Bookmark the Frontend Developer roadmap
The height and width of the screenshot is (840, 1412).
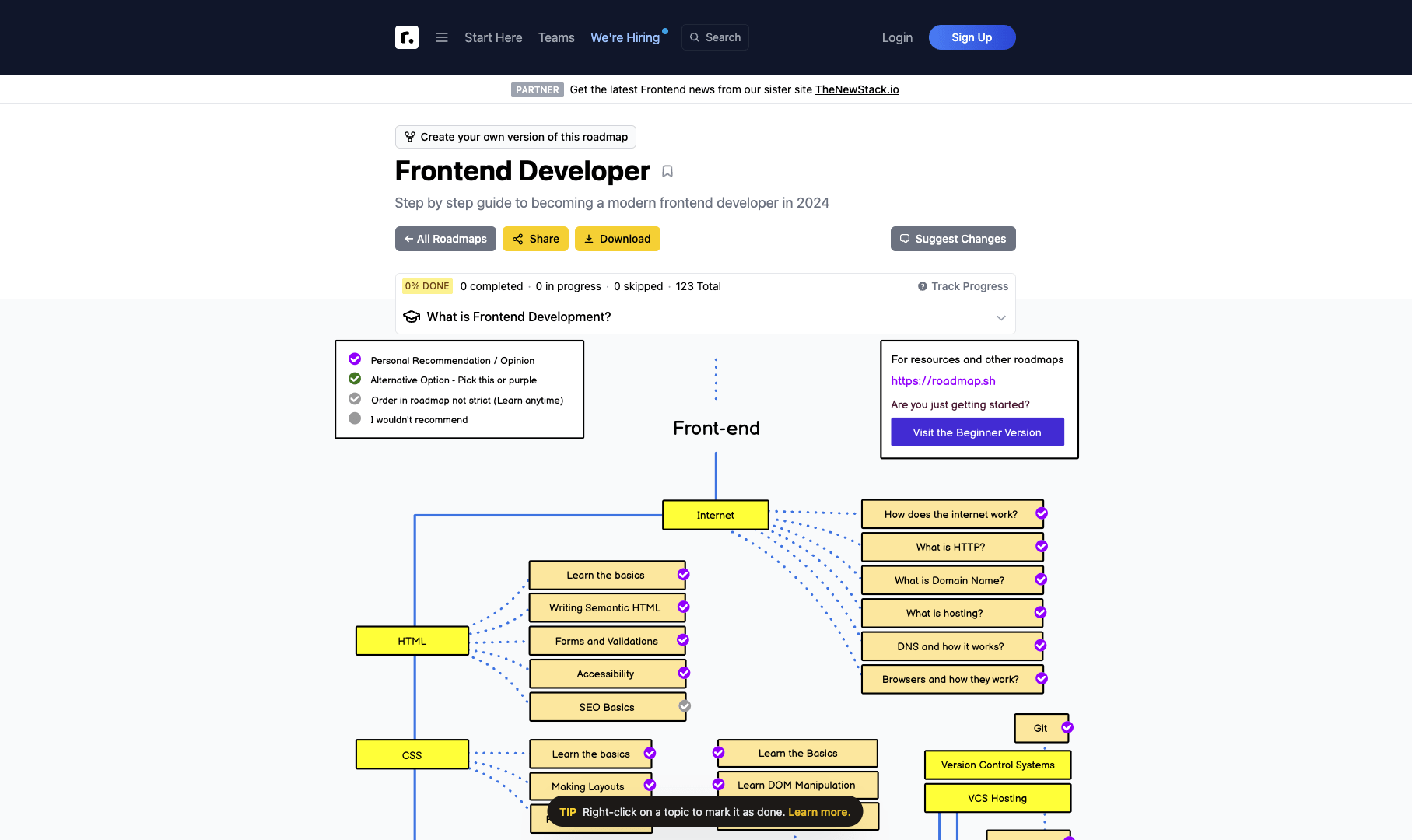[667, 171]
